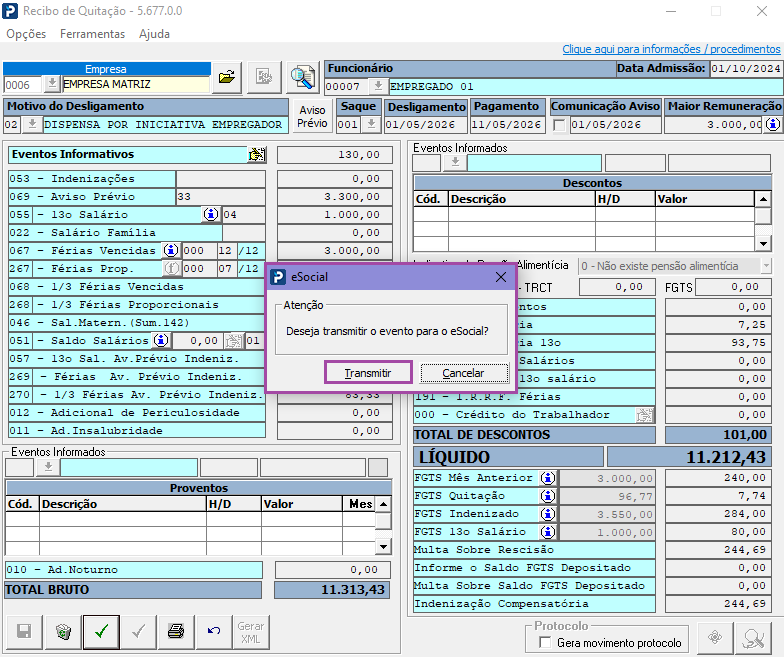Select the 010 - Ad.Noturno row
This screenshot has width=784, height=659.
[134, 570]
